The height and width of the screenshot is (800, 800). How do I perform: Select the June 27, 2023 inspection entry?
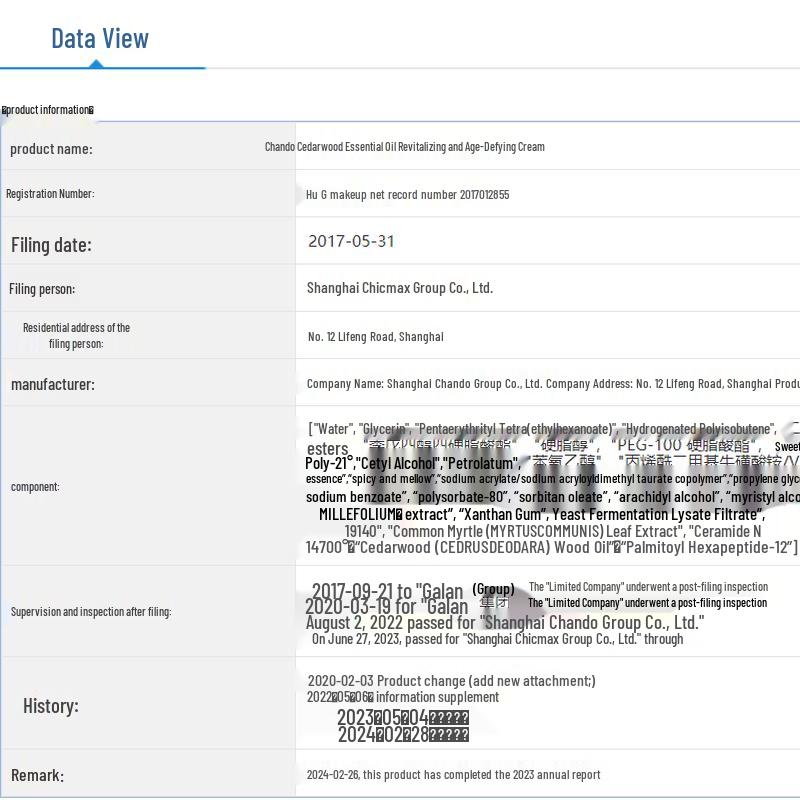click(497, 639)
